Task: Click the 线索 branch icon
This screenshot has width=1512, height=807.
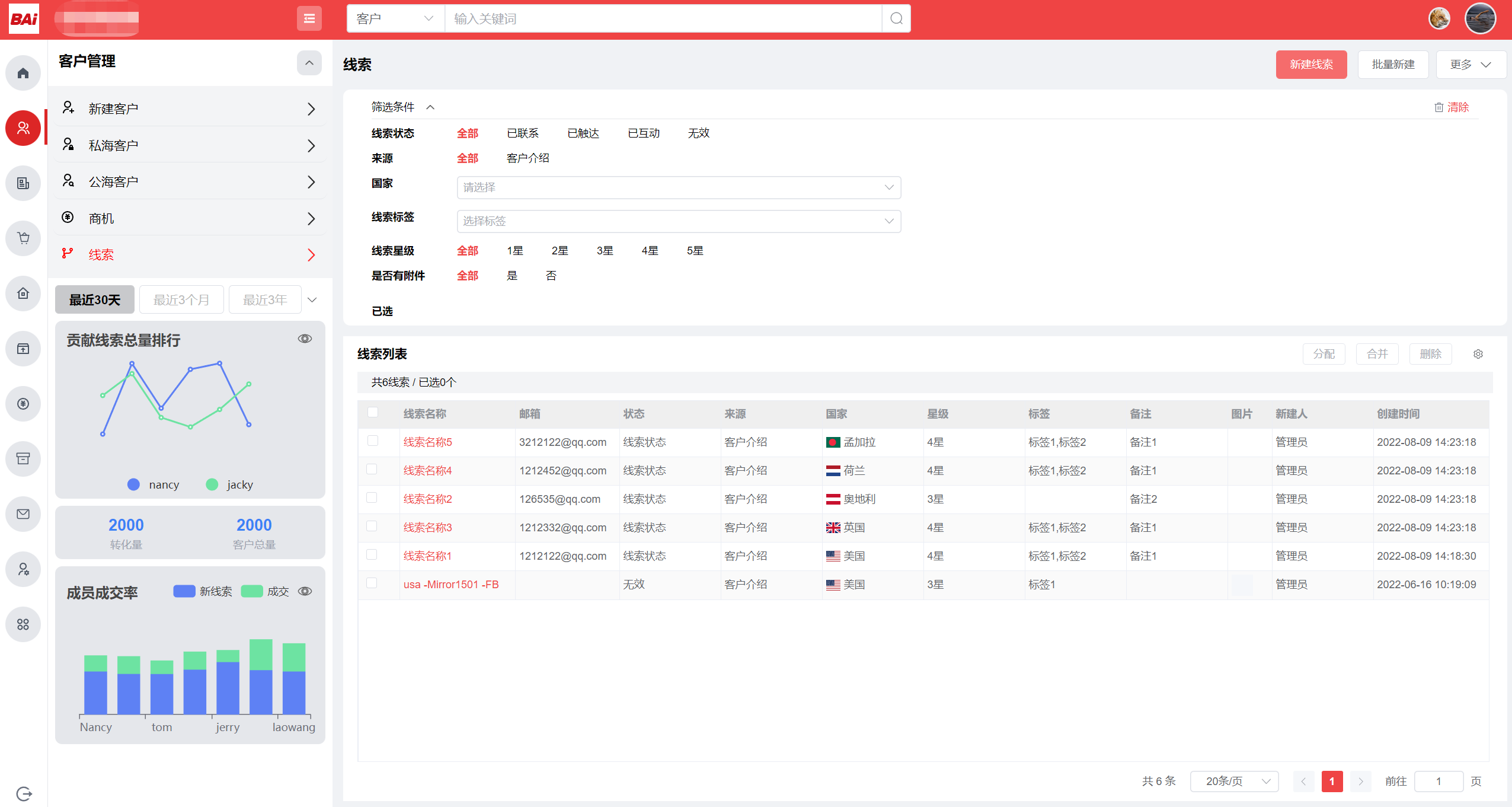Action: [x=68, y=254]
